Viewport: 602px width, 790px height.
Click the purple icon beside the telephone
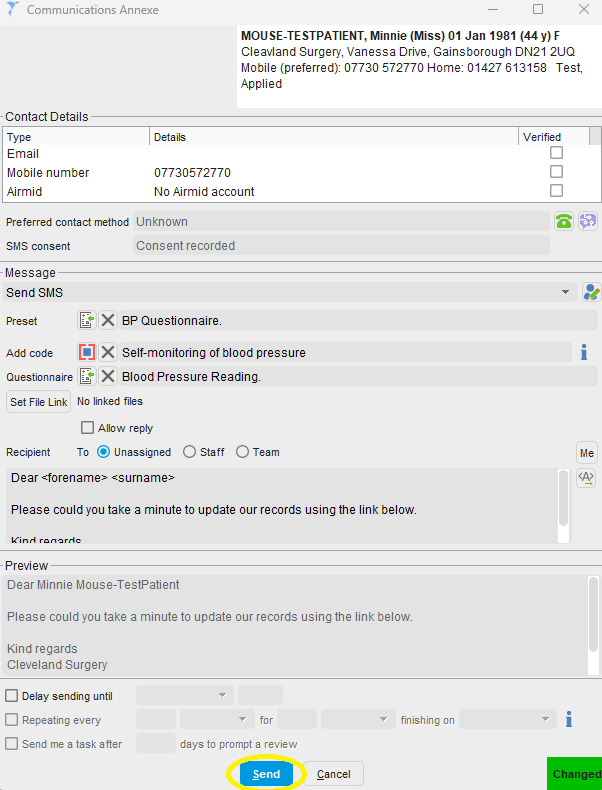click(587, 221)
